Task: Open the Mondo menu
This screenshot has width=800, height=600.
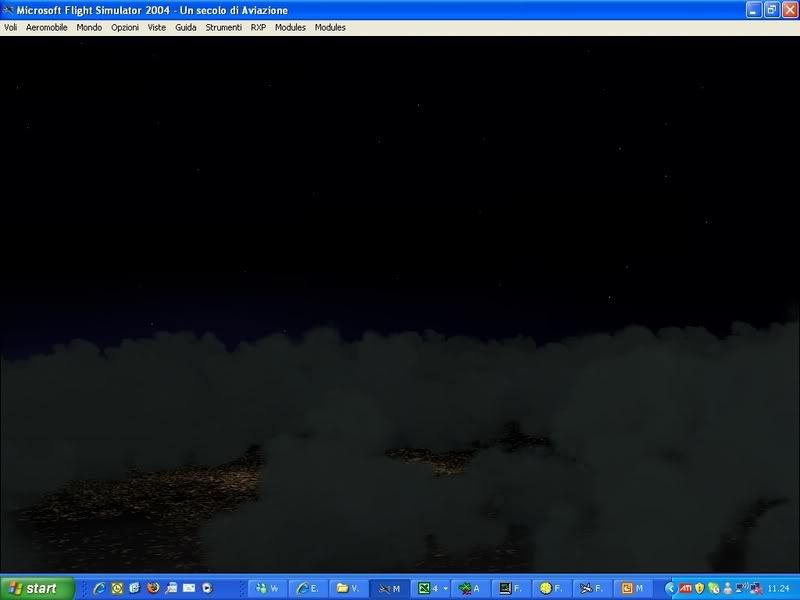Action: pos(89,28)
